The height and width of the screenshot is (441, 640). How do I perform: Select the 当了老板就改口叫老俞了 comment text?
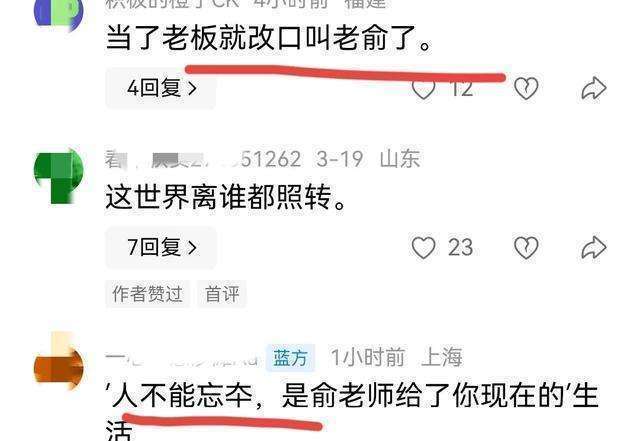269,38
